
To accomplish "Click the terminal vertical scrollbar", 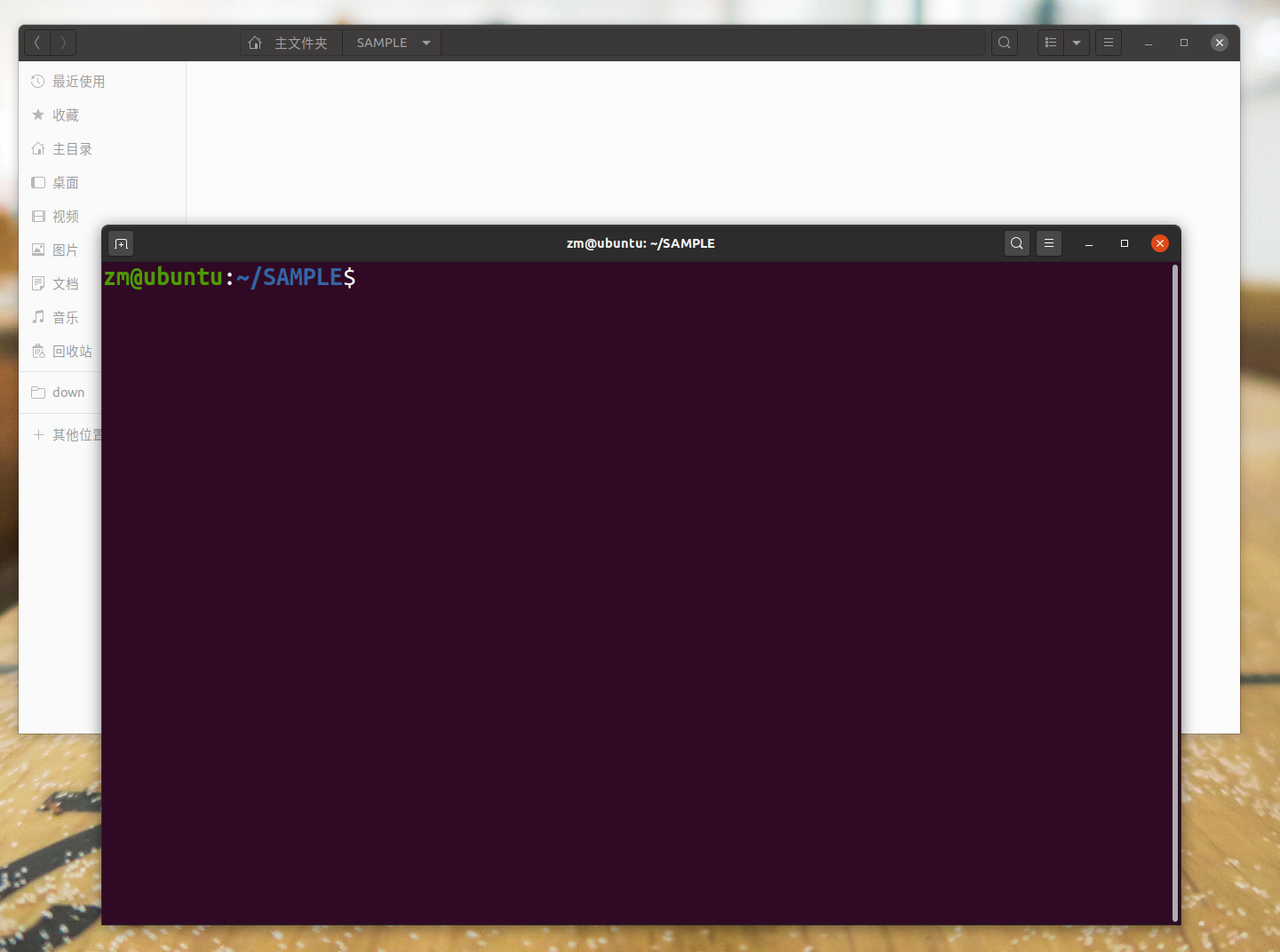I will [x=1175, y=593].
